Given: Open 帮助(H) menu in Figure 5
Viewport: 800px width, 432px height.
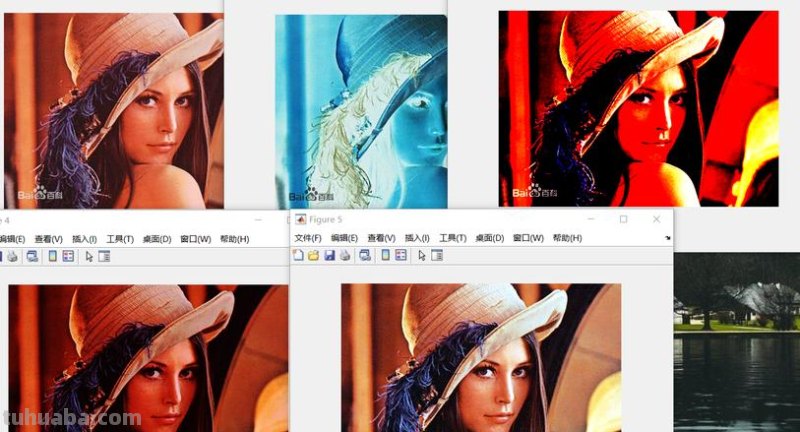Looking at the screenshot, I should 567,238.
